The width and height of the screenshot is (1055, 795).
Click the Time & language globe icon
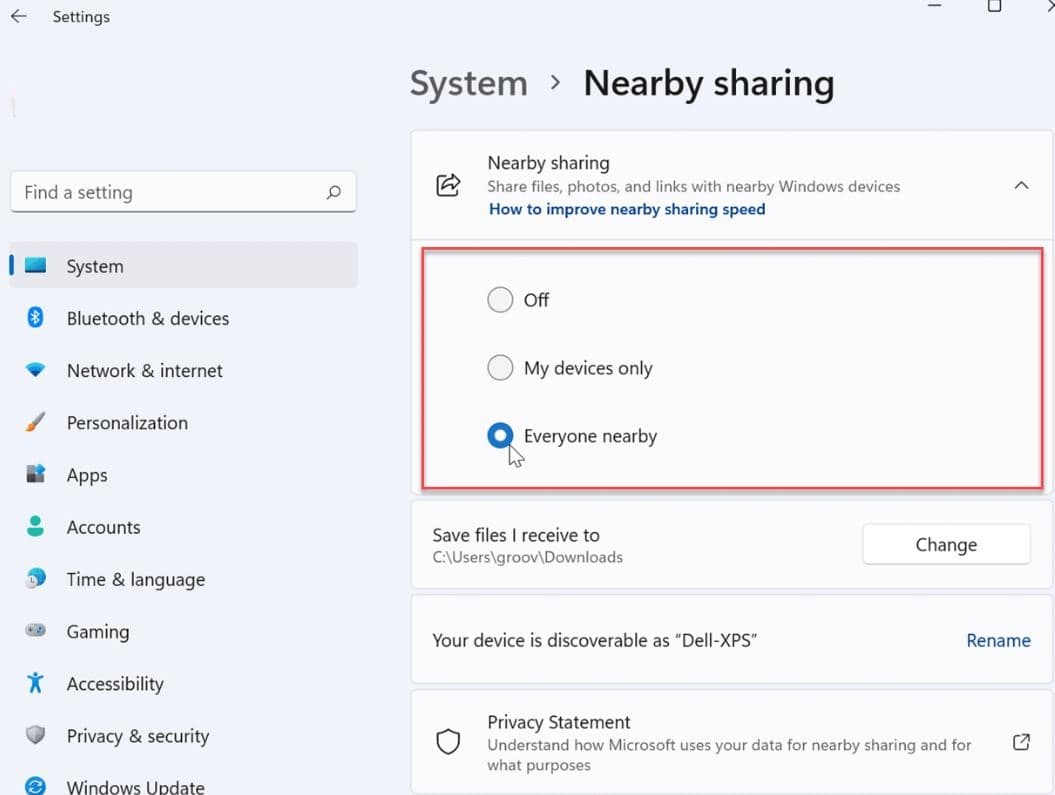pyautogui.click(x=36, y=579)
